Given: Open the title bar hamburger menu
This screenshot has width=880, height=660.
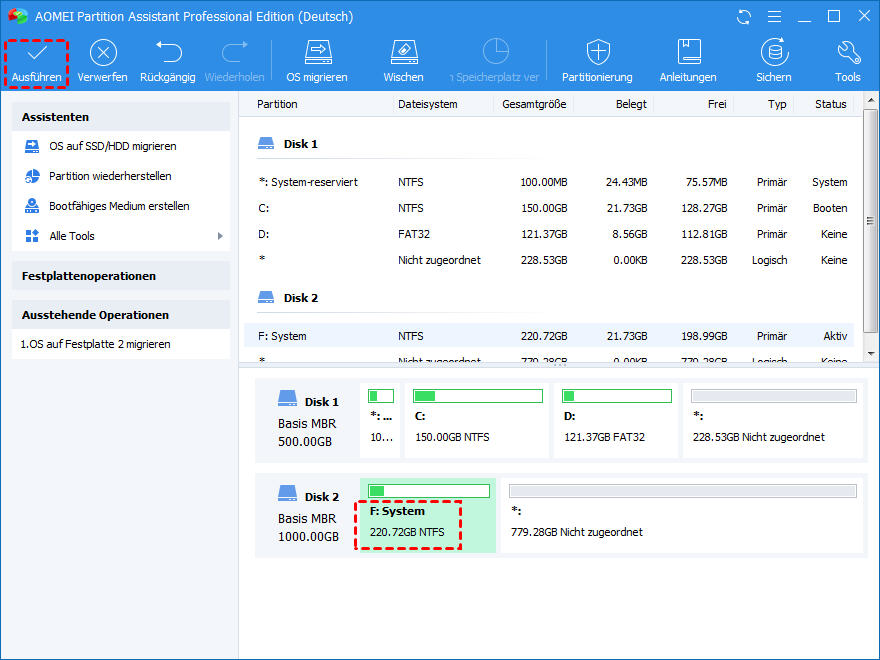Looking at the screenshot, I should (x=773, y=17).
